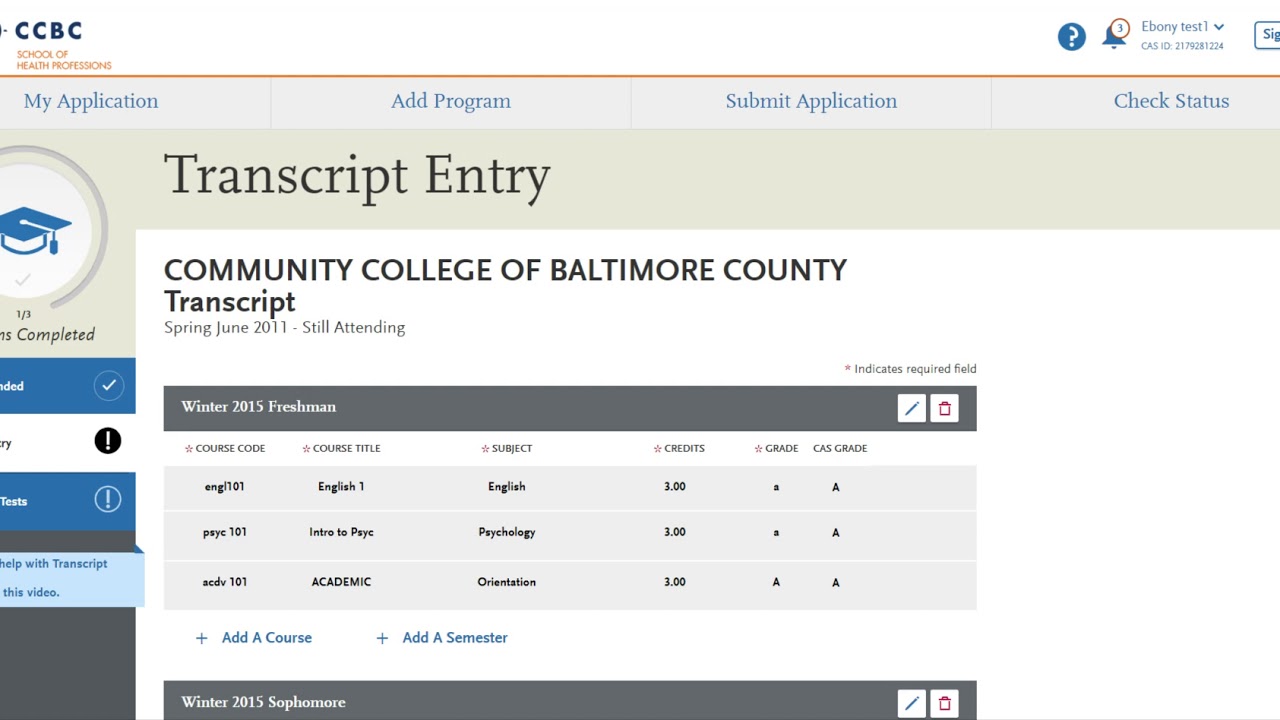Viewport: 1280px width, 720px height.
Task: Edit the Winter 2015 Sophomore semester
Action: [911, 703]
